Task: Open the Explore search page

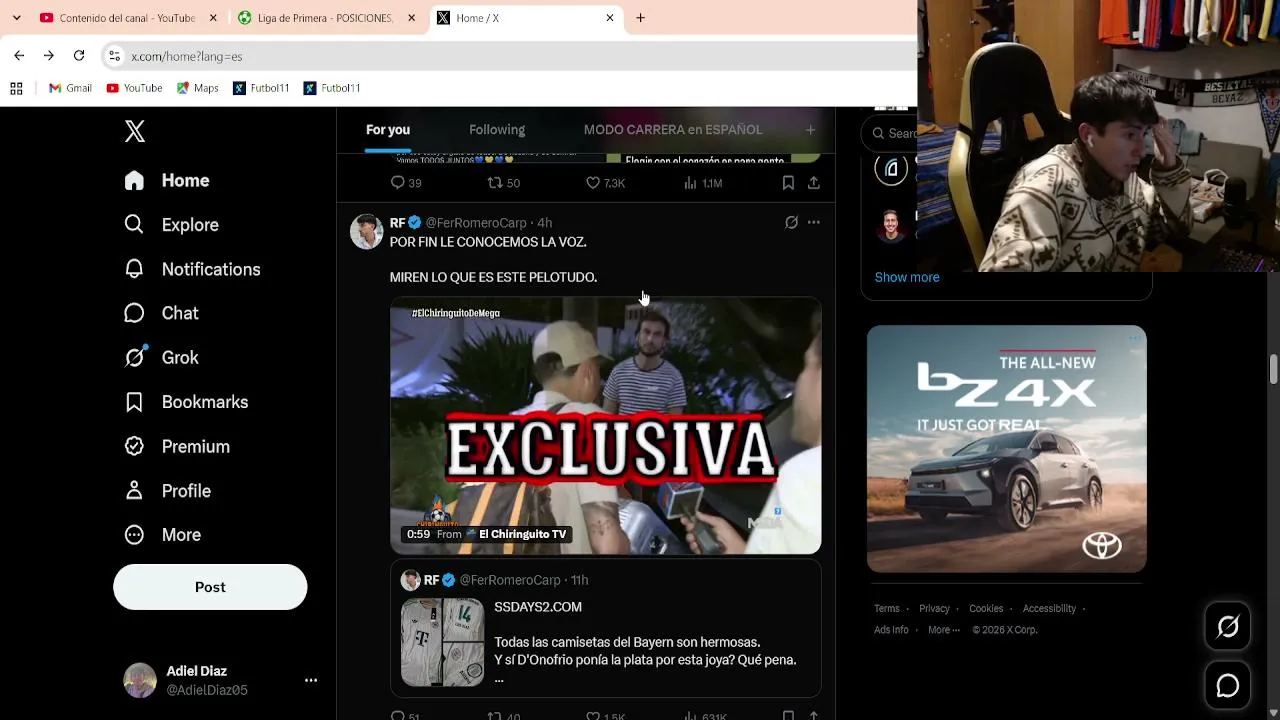Action: point(171,225)
